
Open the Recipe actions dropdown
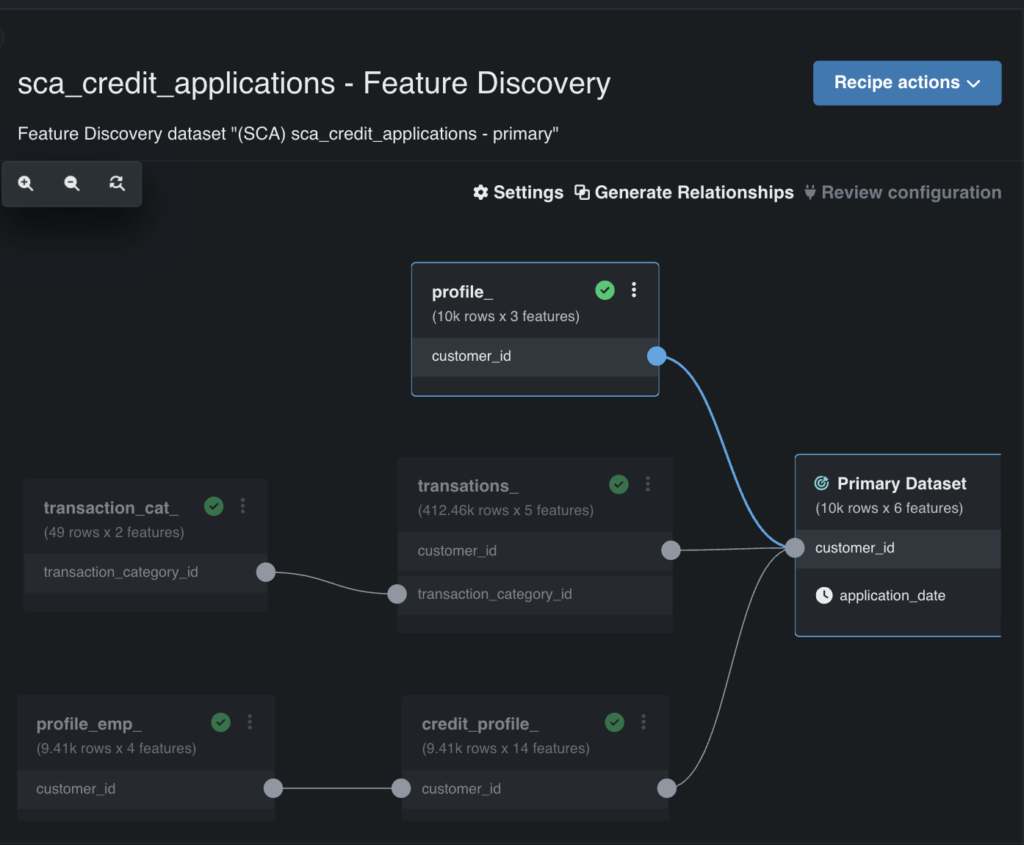906,83
